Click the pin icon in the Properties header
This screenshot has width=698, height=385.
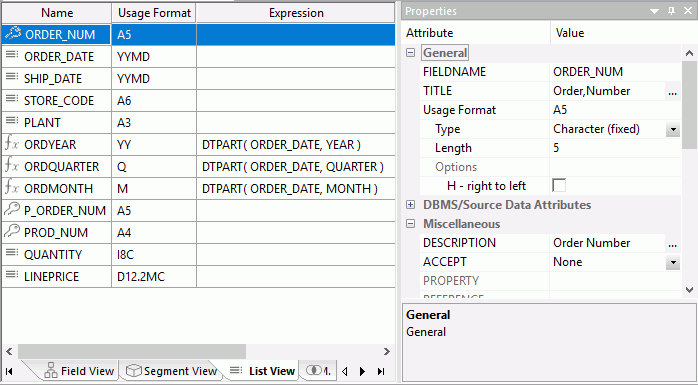coord(672,11)
